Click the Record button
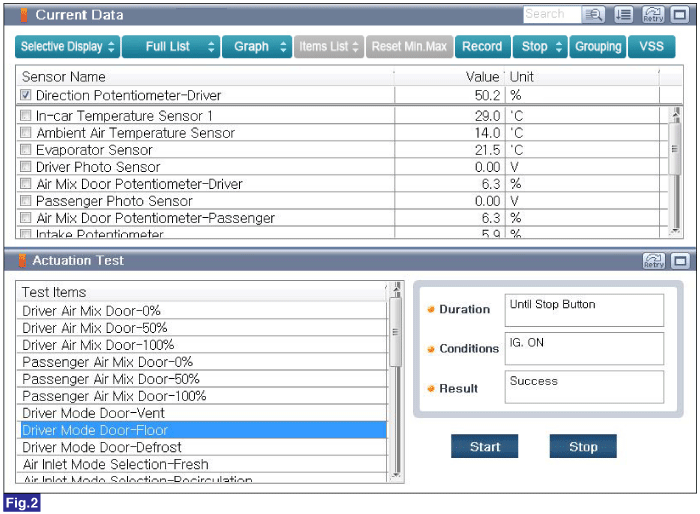 pyautogui.click(x=483, y=47)
